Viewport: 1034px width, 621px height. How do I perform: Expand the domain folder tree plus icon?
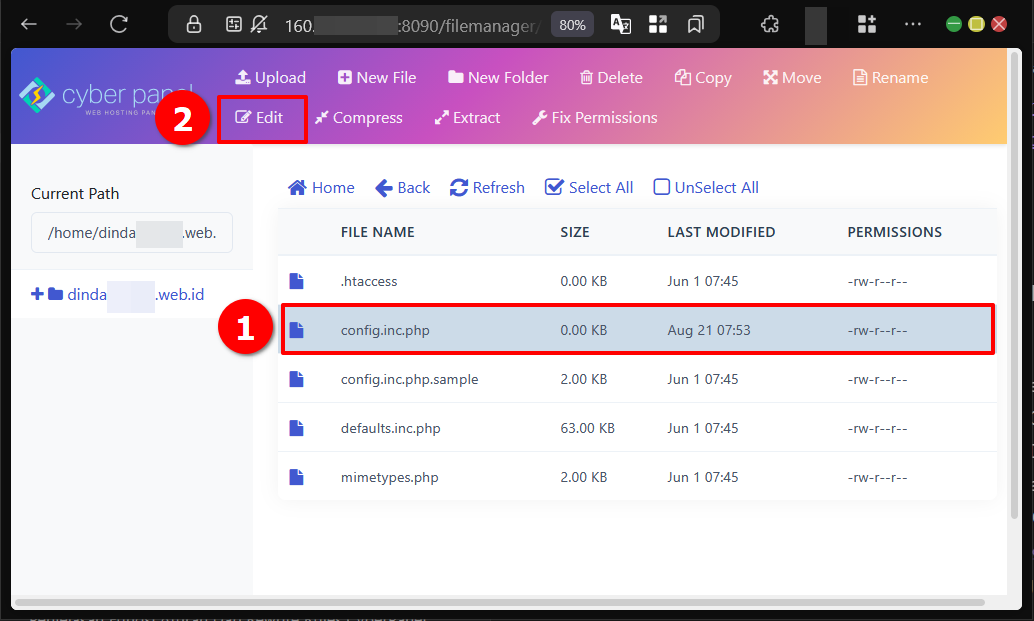click(38, 294)
